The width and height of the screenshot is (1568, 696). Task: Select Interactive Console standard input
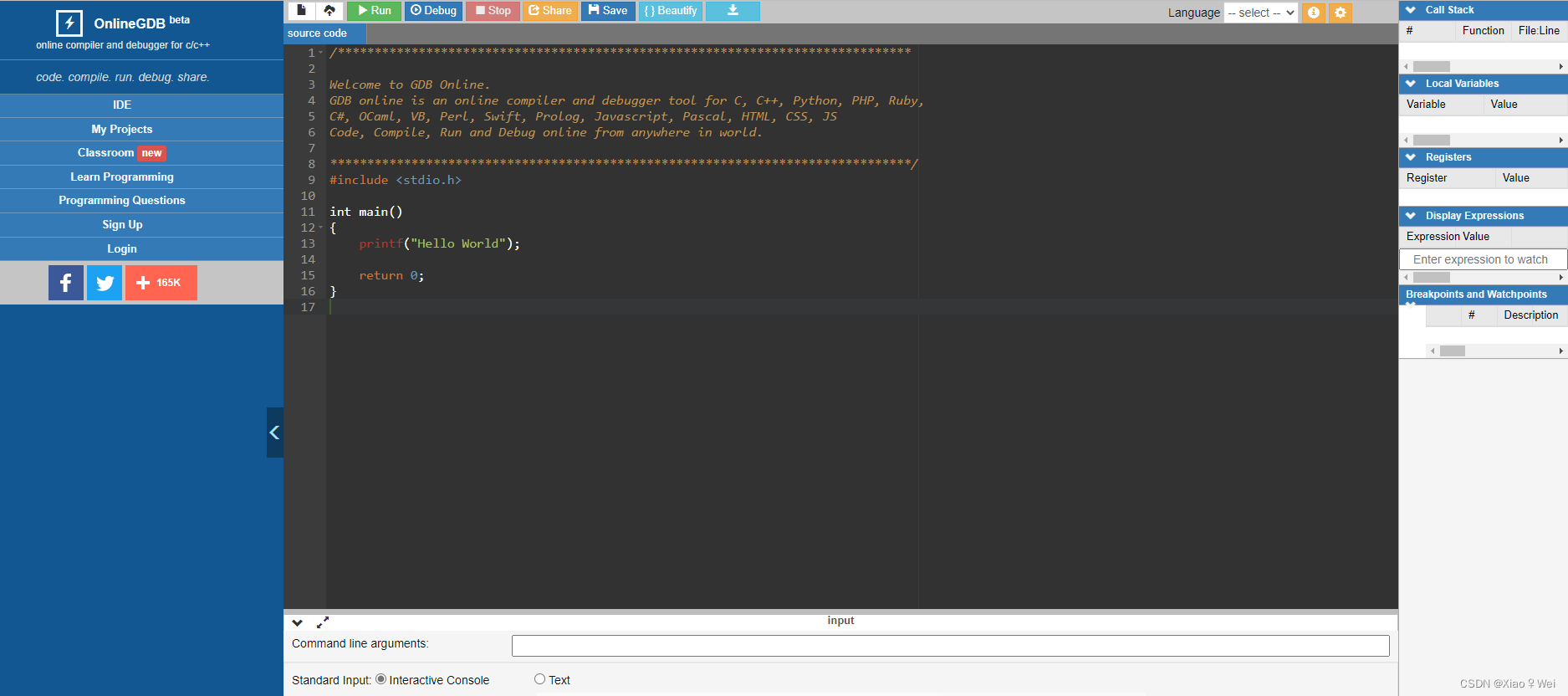point(381,679)
